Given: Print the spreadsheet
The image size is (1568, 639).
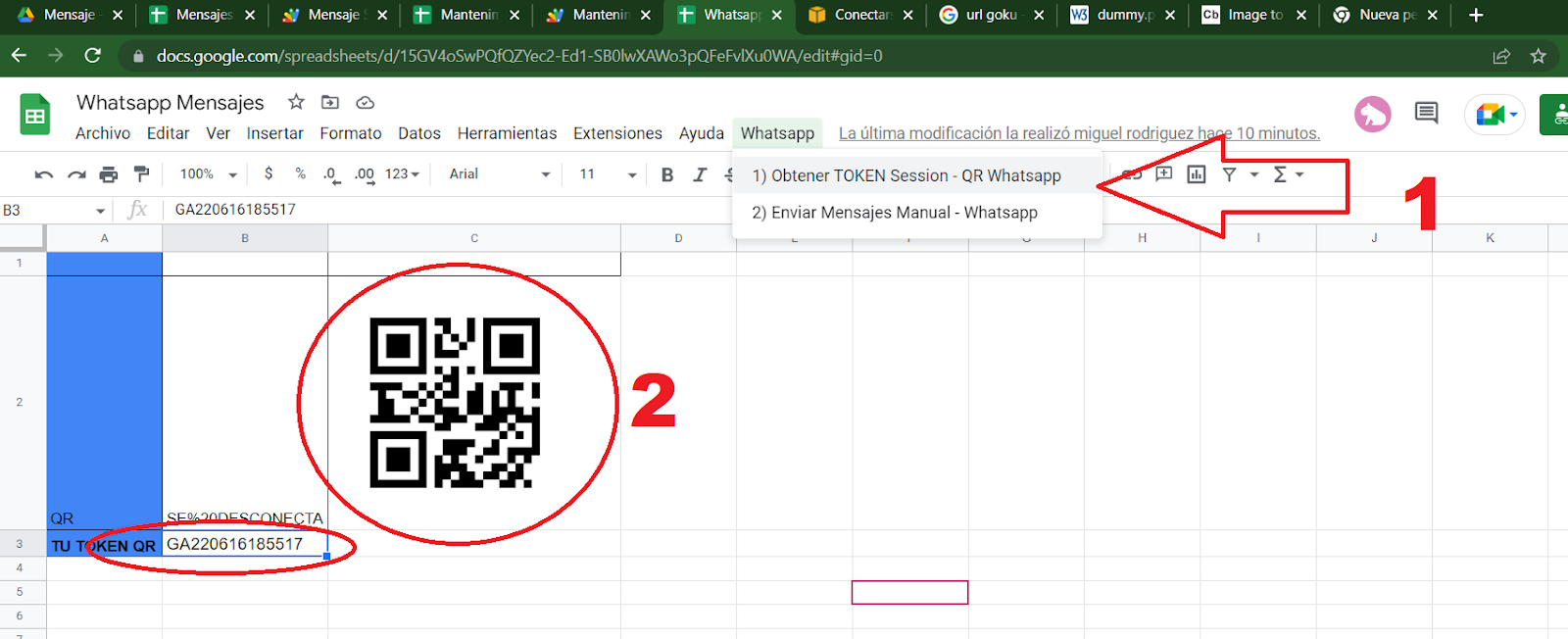Looking at the screenshot, I should [x=109, y=174].
